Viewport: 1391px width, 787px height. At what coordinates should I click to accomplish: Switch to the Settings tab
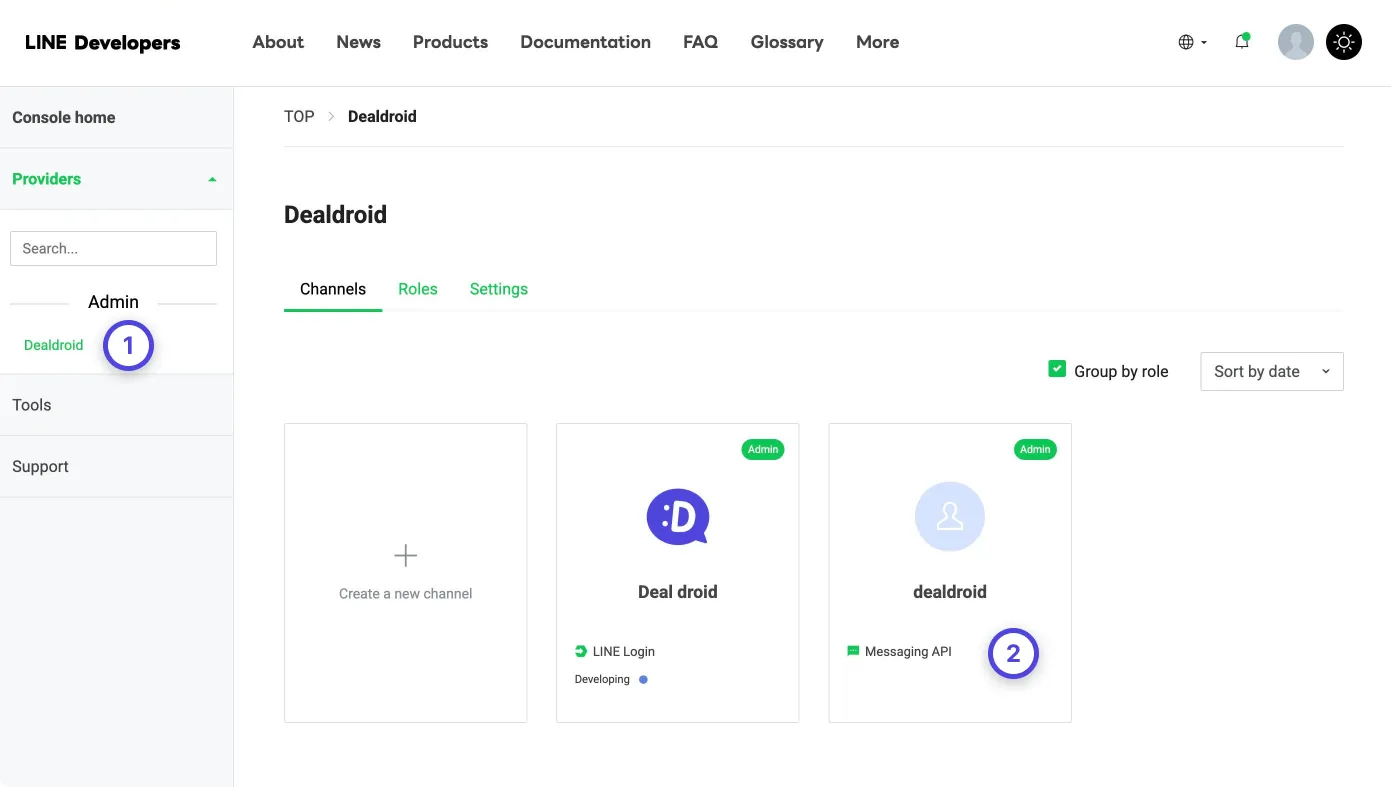coord(498,289)
